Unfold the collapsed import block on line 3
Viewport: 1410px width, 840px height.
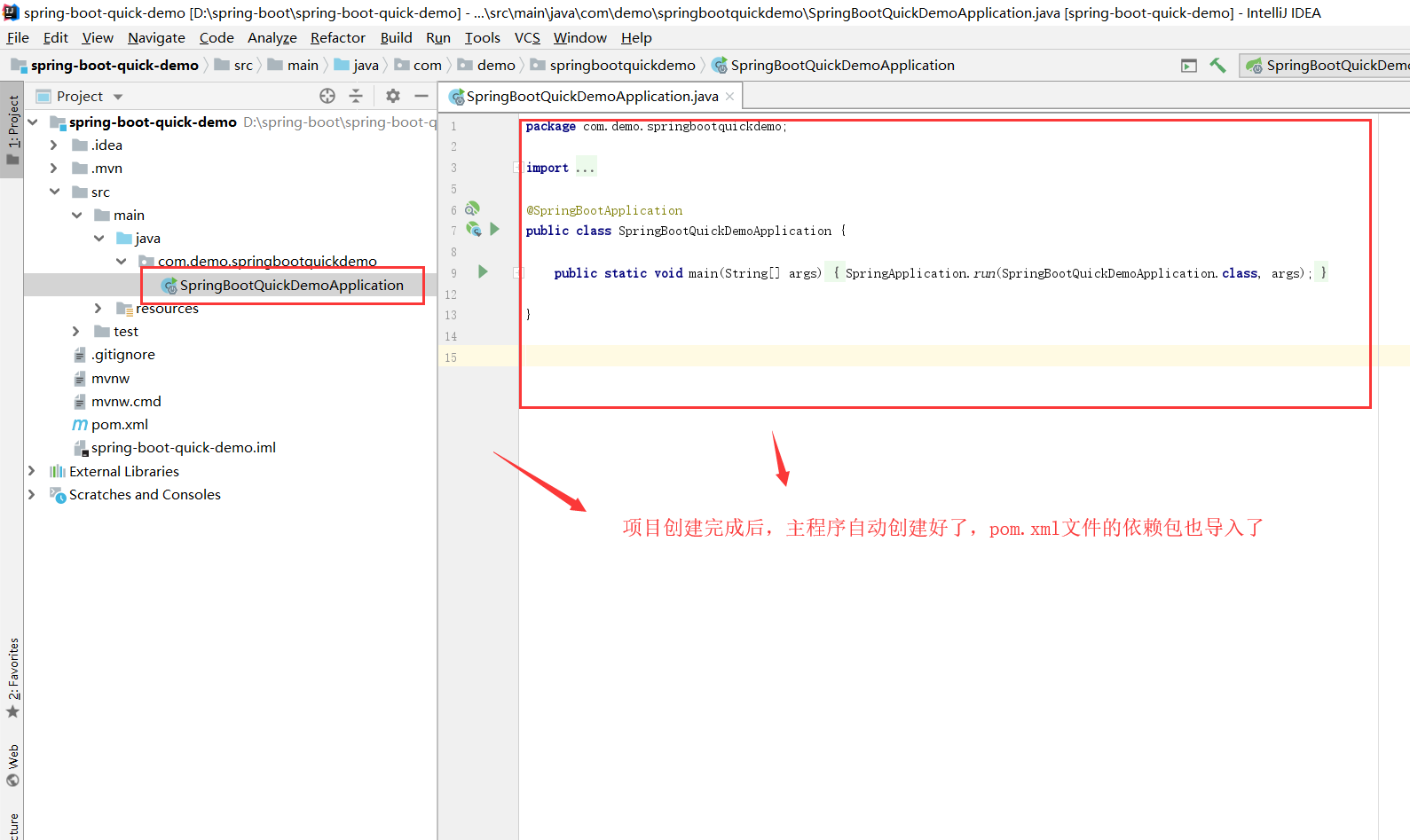coord(517,168)
